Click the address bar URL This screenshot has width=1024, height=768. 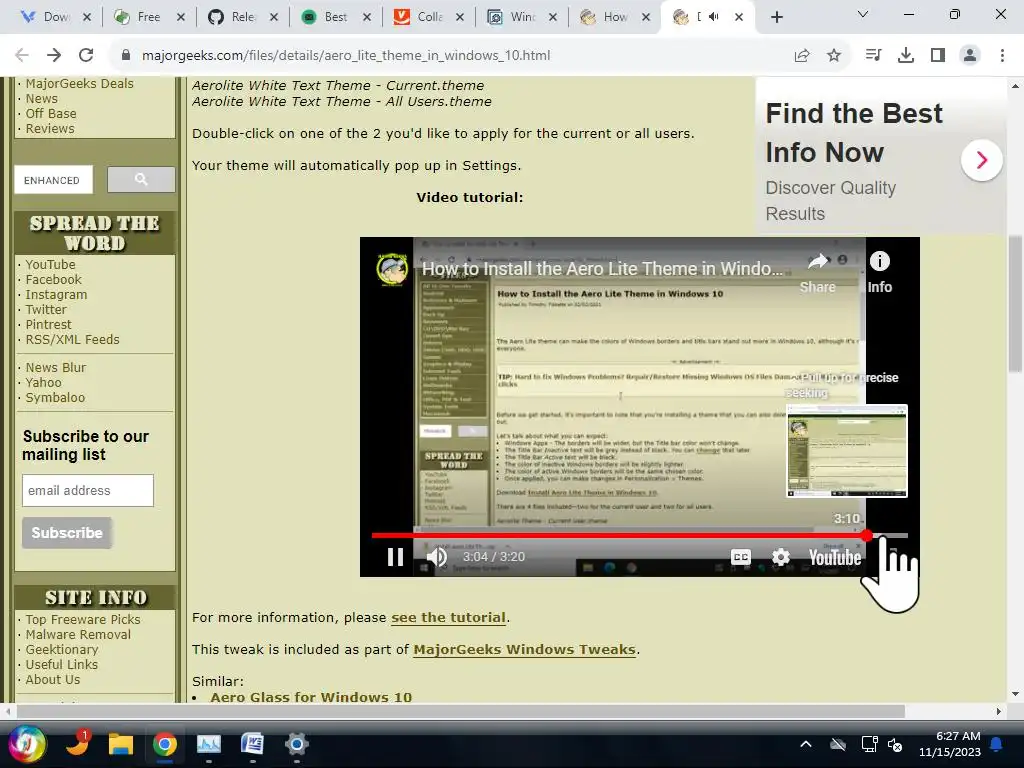[x=346, y=56]
